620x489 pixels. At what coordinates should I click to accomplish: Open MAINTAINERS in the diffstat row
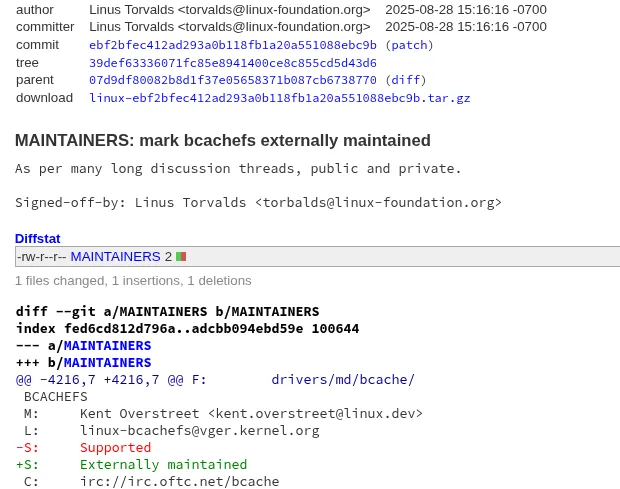click(115, 257)
